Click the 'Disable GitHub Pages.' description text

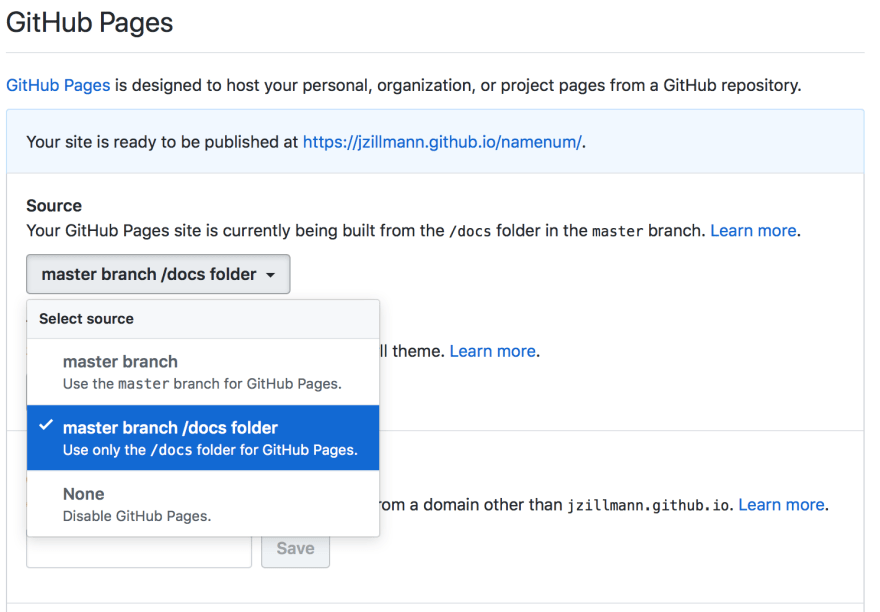(137, 516)
